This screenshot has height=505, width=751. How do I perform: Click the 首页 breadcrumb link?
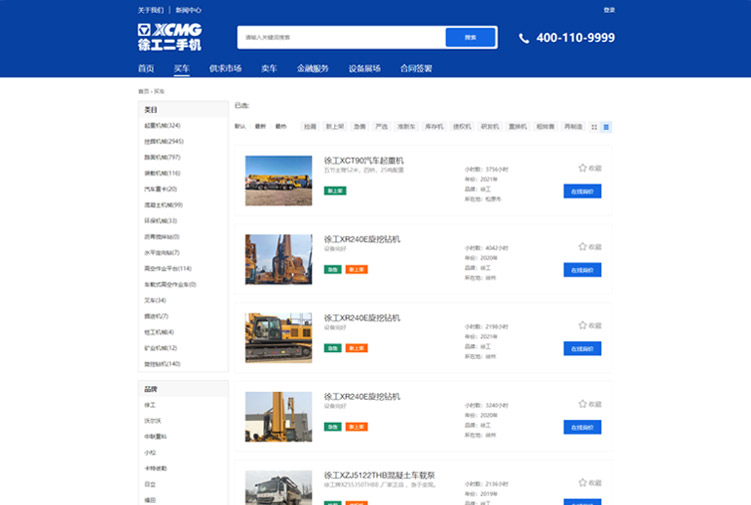(x=143, y=91)
